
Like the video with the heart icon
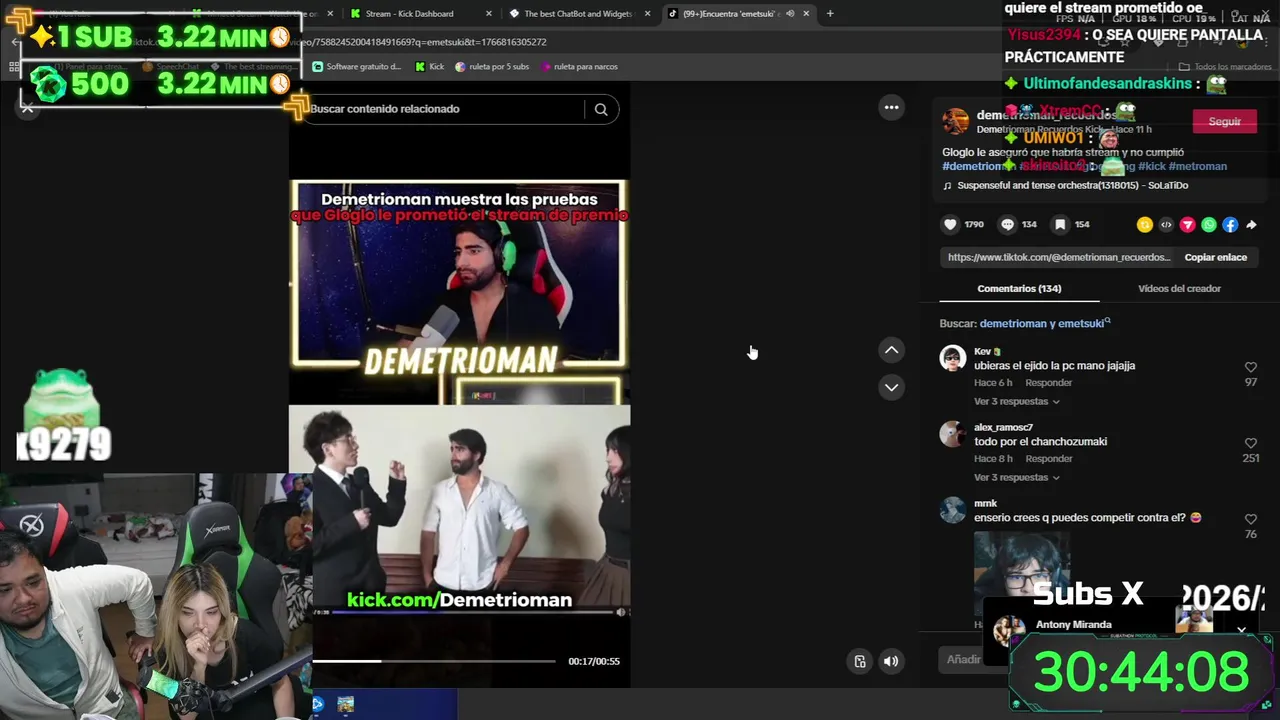(950, 225)
